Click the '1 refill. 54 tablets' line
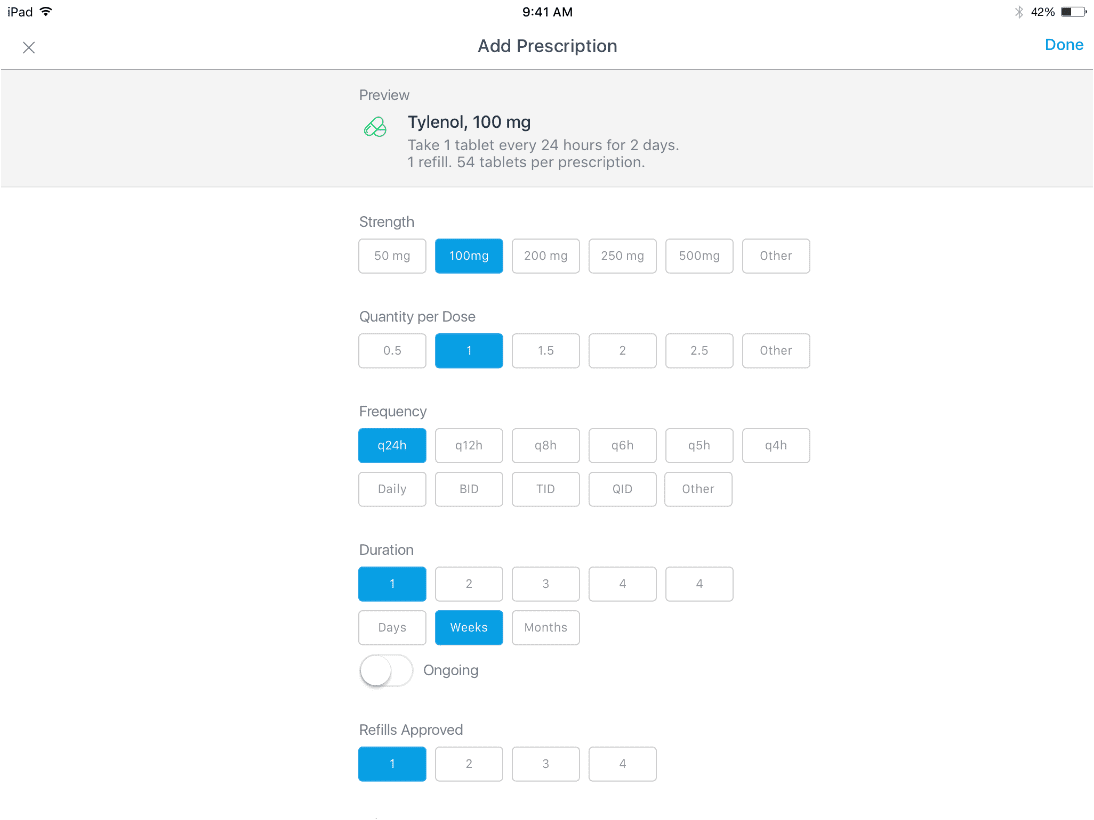Screen dimensions: 1094x820 coord(526,163)
